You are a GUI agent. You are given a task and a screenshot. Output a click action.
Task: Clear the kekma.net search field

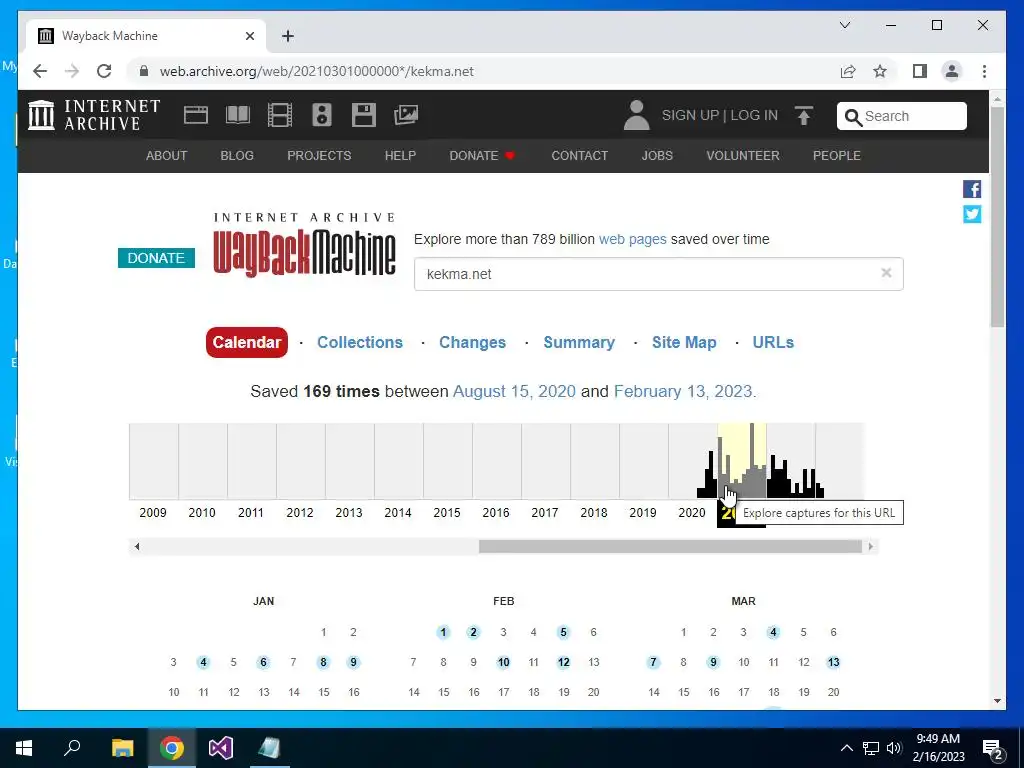(x=886, y=273)
